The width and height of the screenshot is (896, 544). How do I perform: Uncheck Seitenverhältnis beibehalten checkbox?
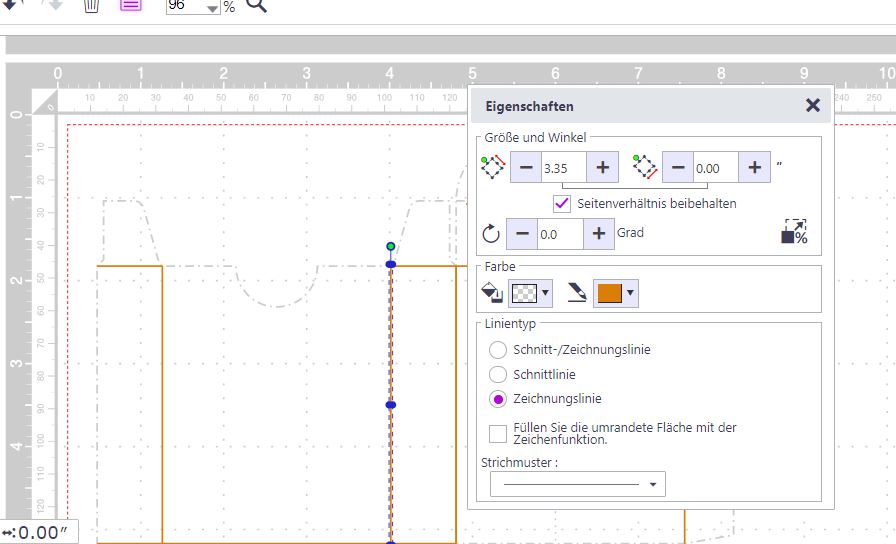(562, 203)
